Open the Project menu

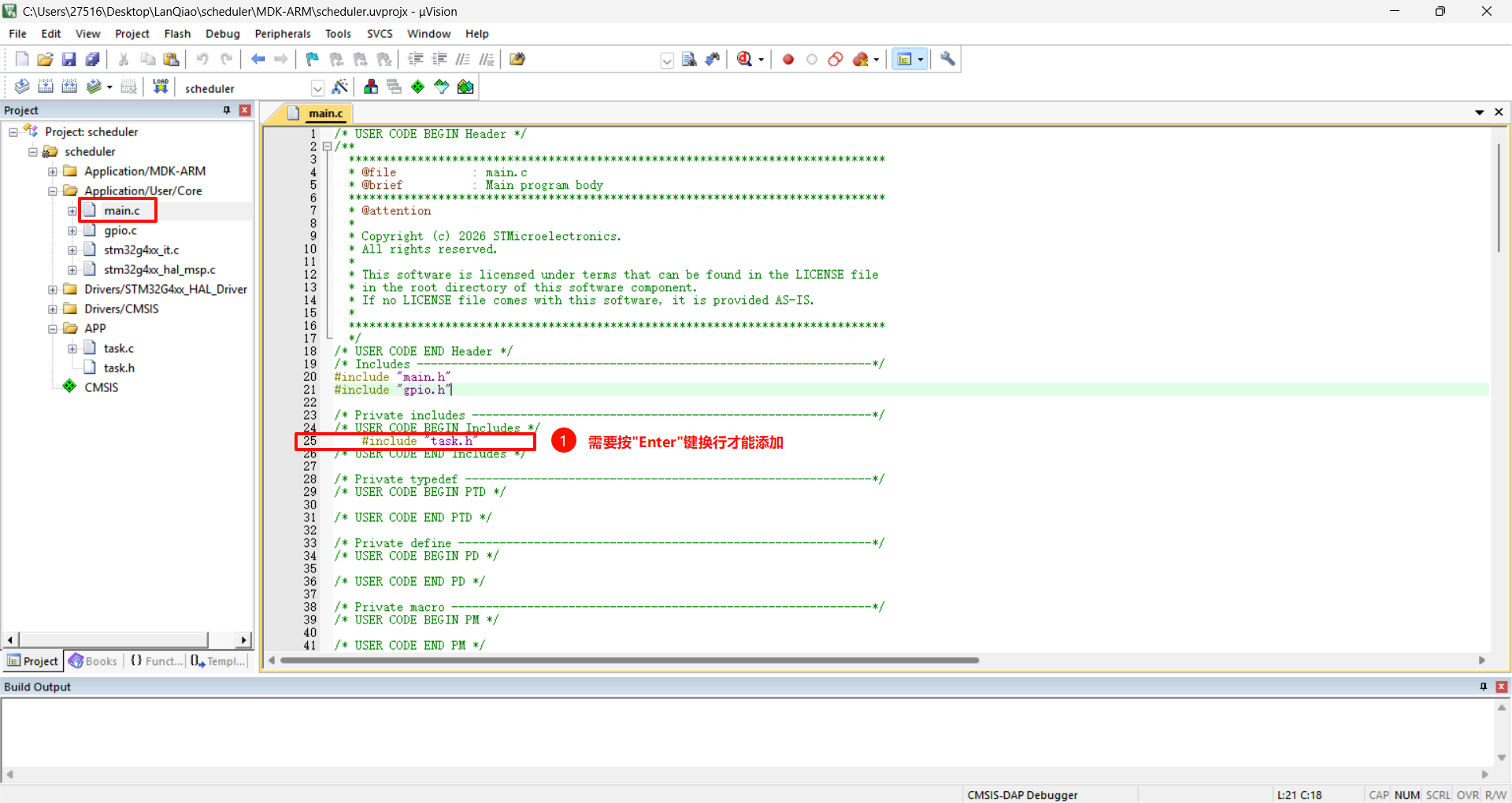point(132,34)
